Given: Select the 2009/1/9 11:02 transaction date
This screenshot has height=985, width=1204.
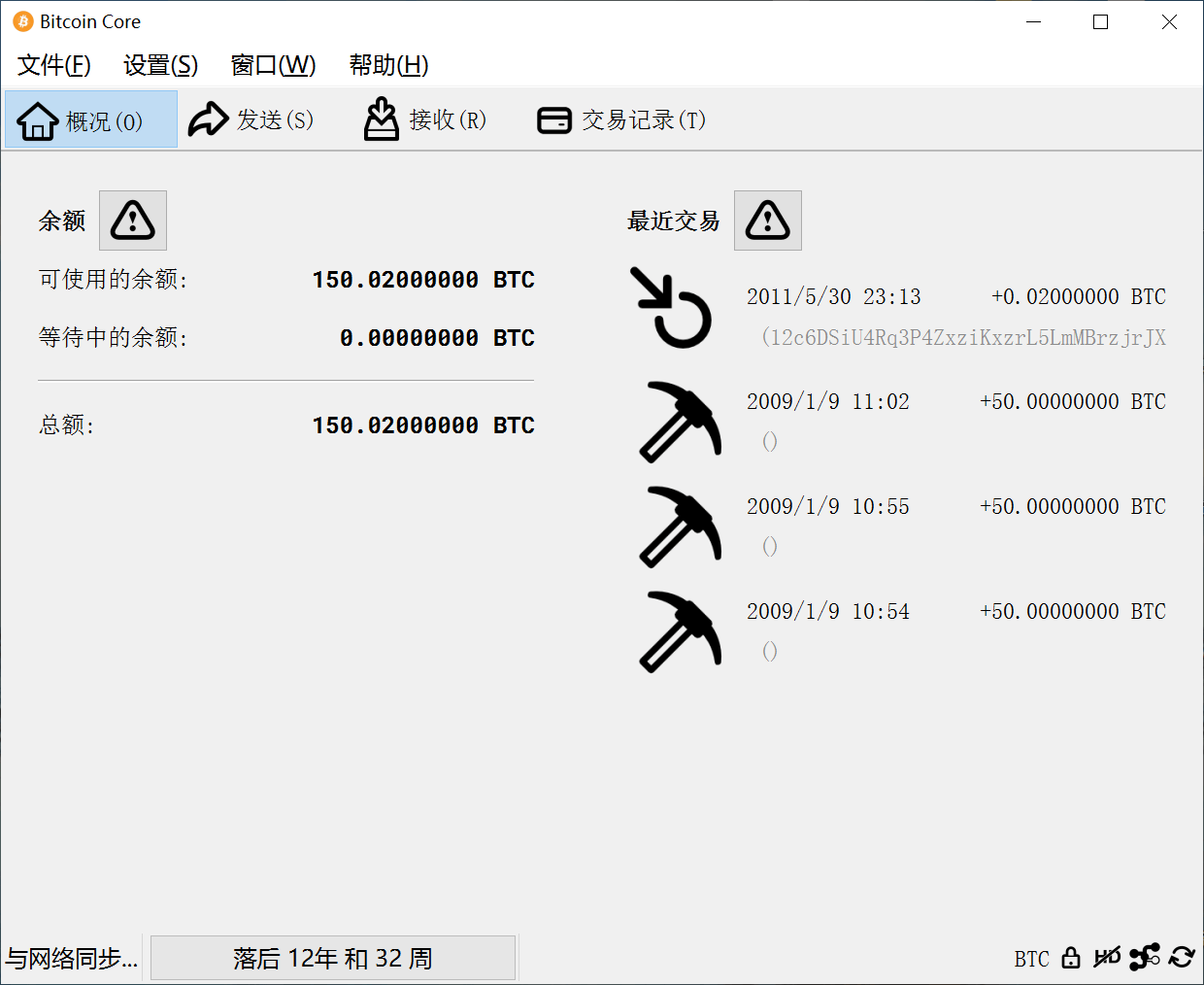Looking at the screenshot, I should (x=828, y=401).
